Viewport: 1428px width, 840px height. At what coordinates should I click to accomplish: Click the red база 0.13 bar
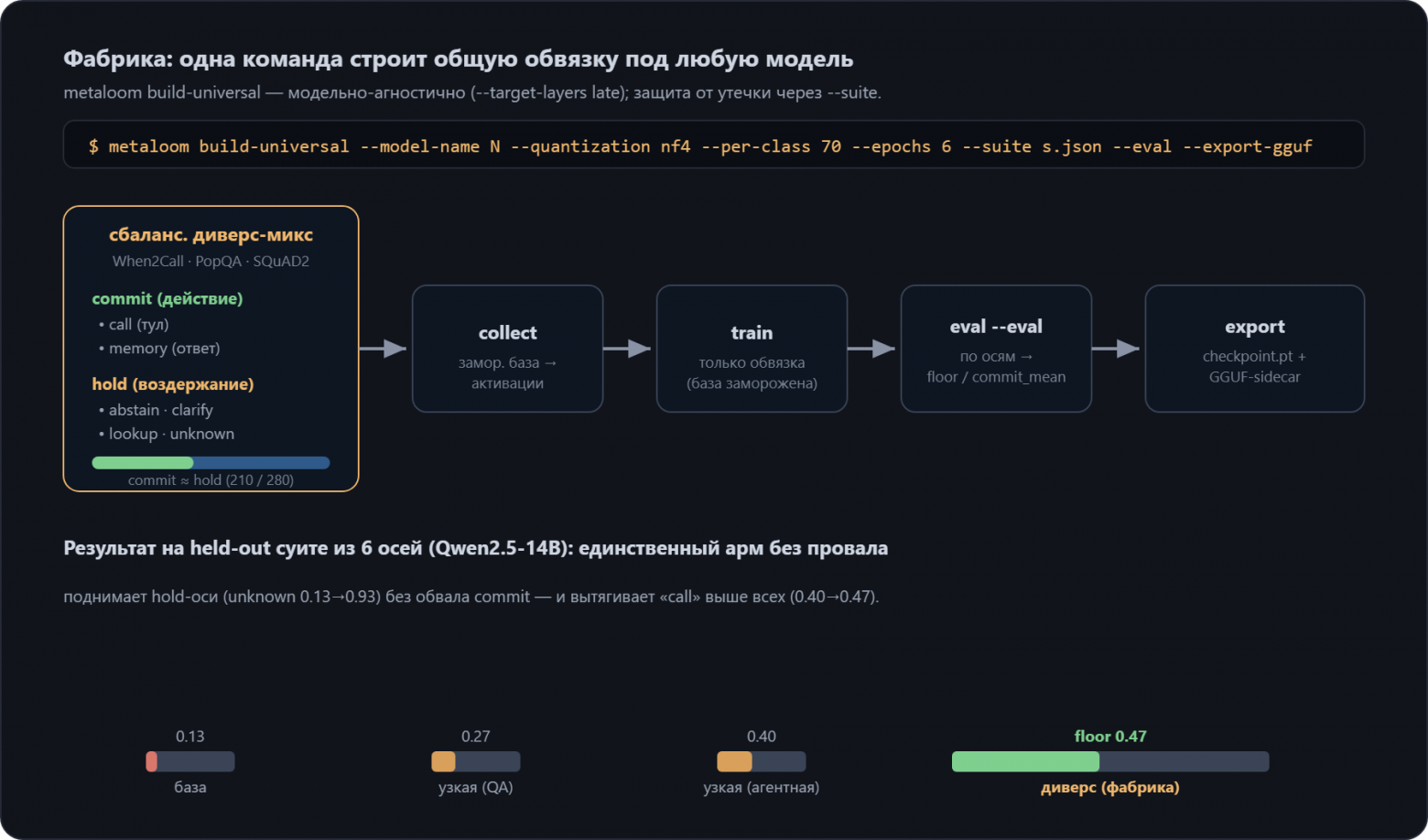pos(190,761)
